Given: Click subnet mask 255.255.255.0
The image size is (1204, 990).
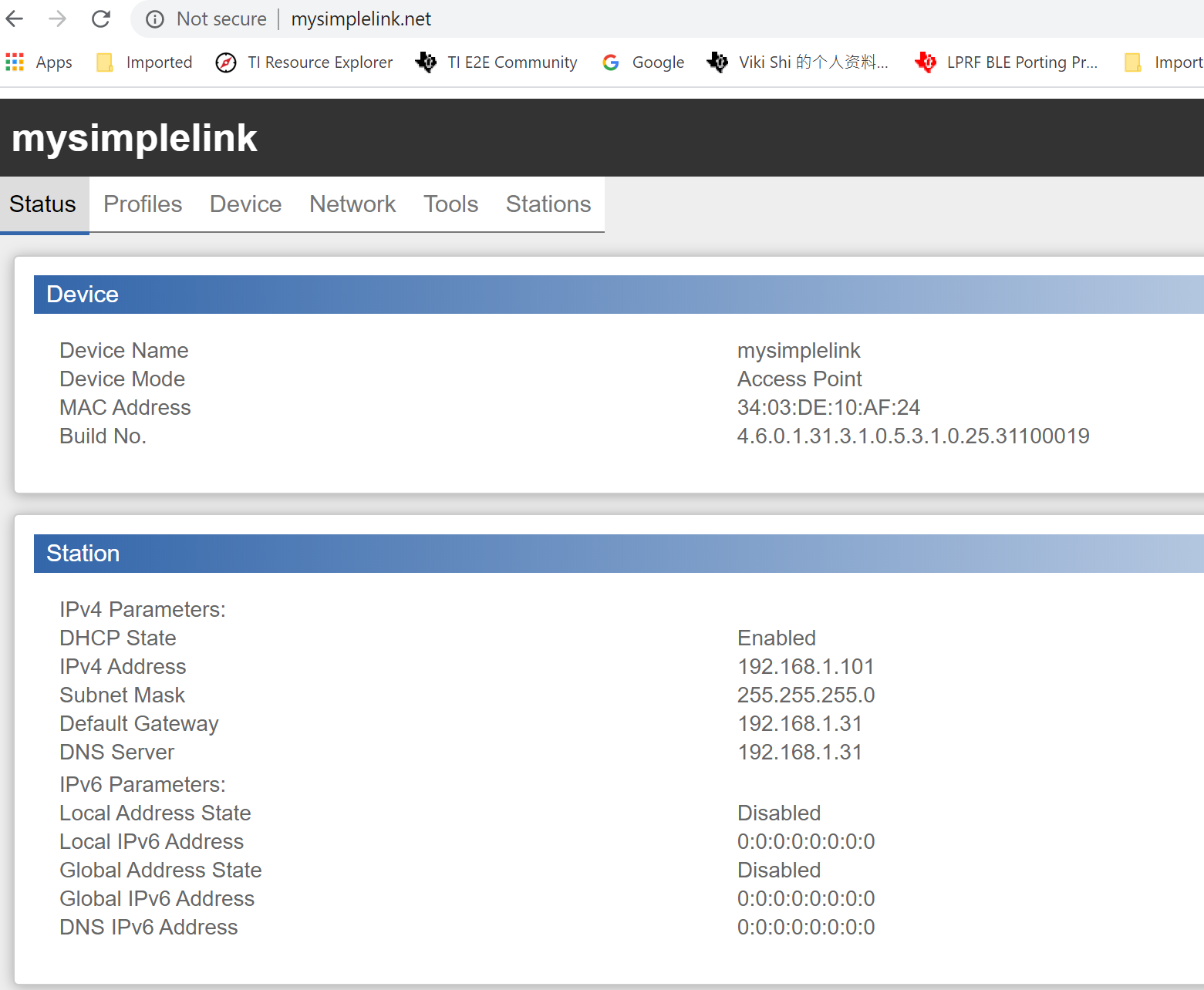Looking at the screenshot, I should click(x=806, y=695).
